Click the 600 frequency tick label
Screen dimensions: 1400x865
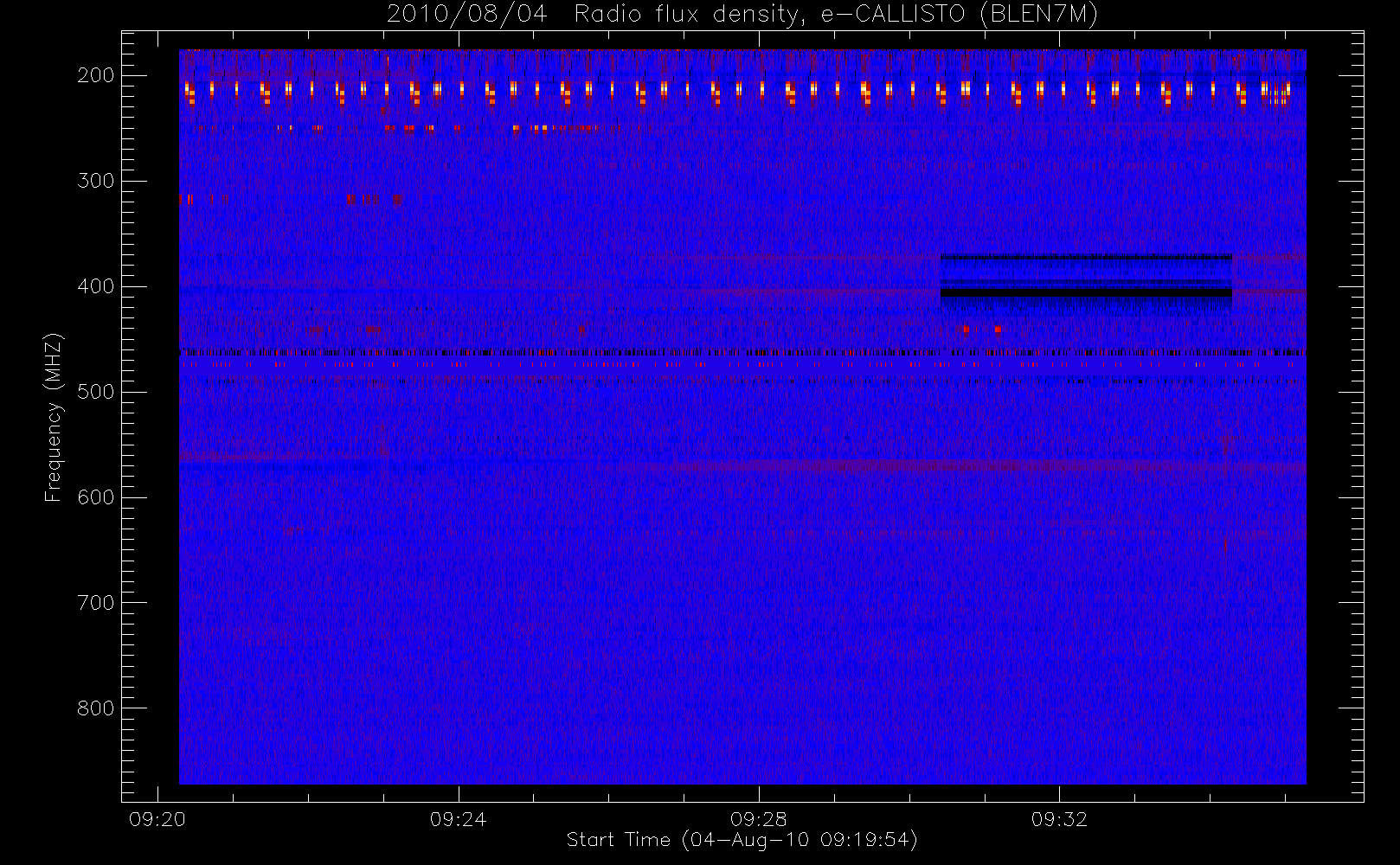tap(95, 497)
